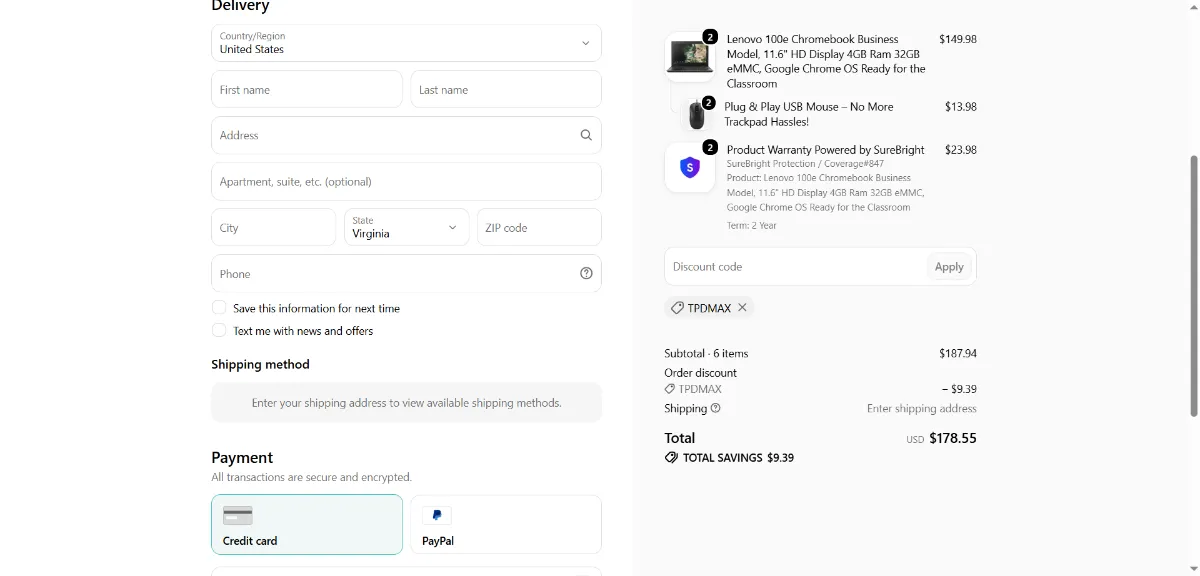Click Product Warranty Powered by SureBright title
Image resolution: width=1200 pixels, height=576 pixels.
coord(826,150)
